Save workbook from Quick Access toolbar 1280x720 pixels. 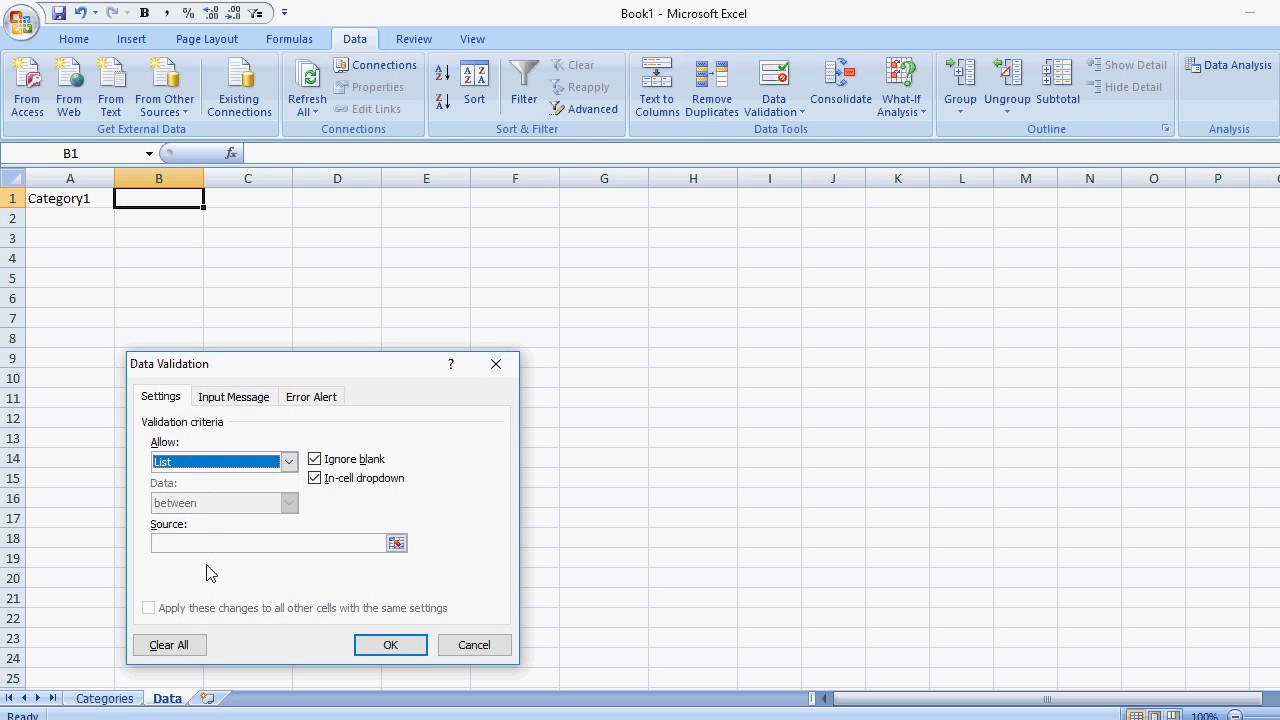coord(59,13)
